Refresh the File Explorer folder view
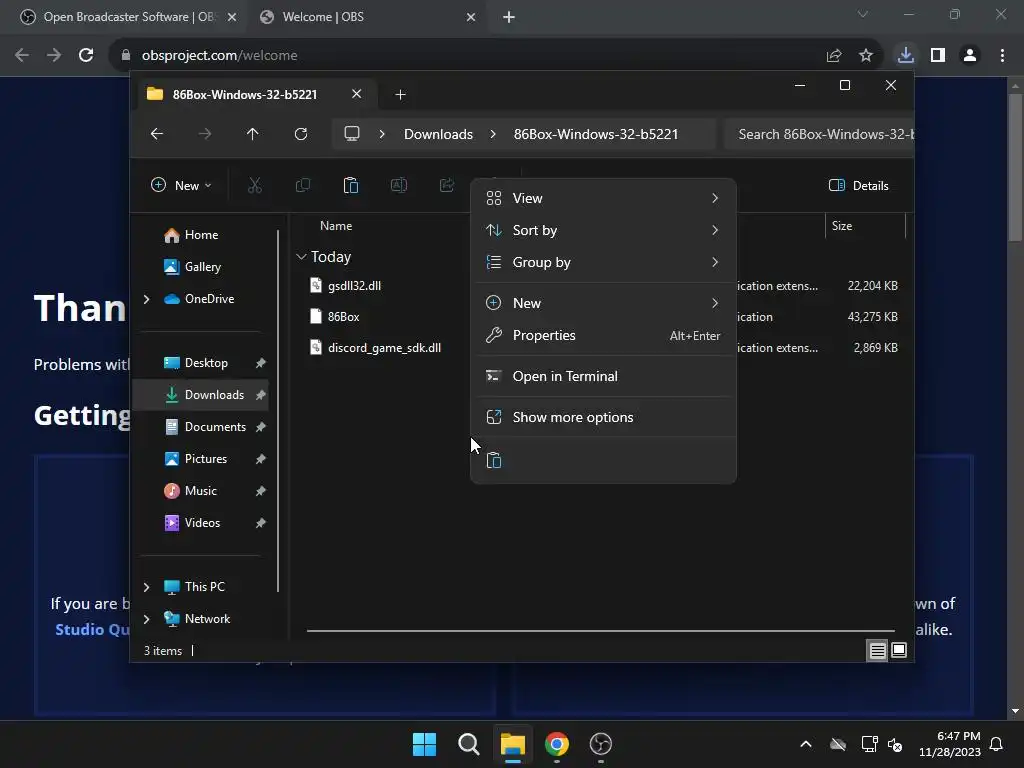 coord(301,134)
